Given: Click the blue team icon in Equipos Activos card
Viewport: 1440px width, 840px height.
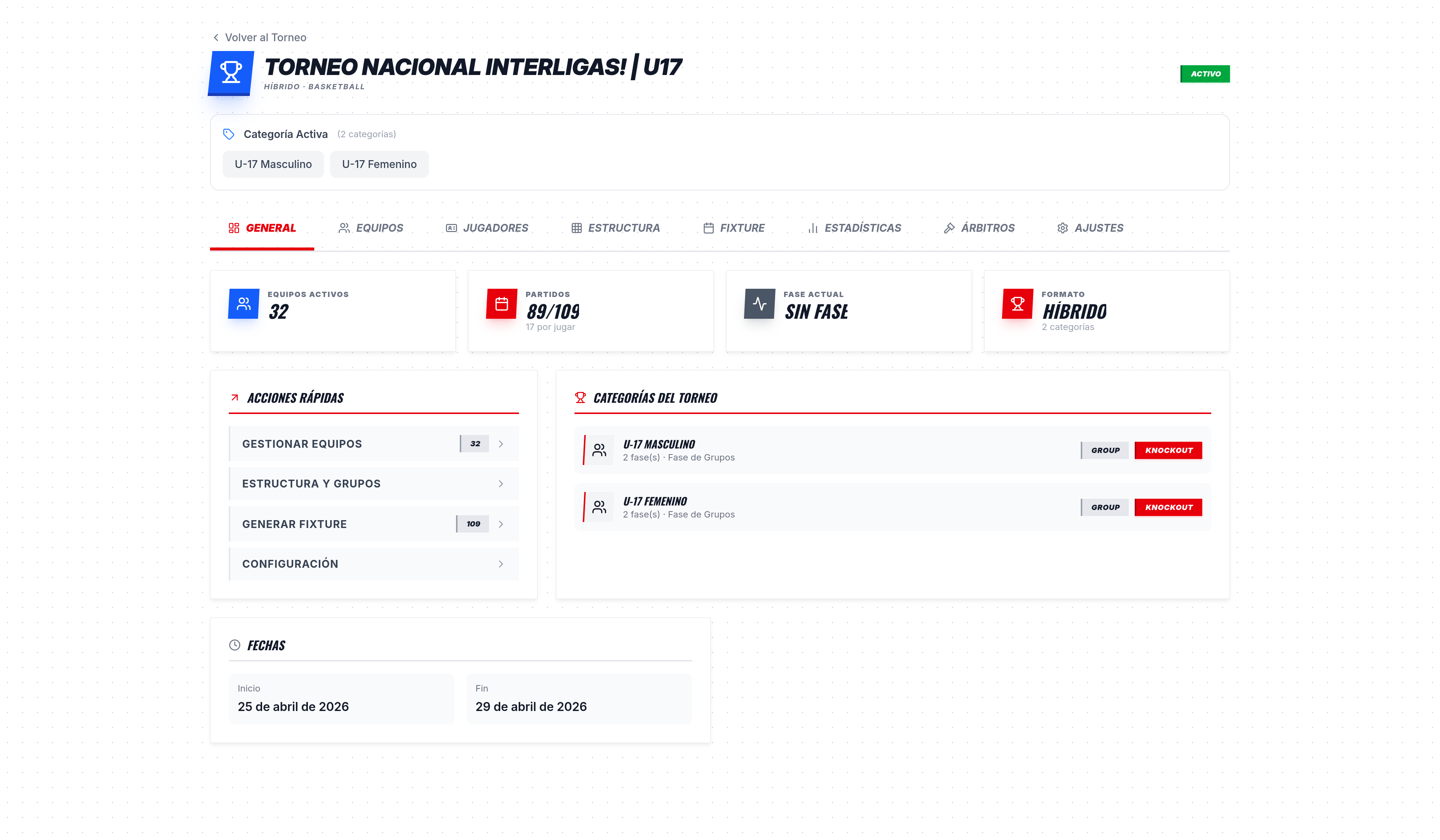Looking at the screenshot, I should click(244, 303).
